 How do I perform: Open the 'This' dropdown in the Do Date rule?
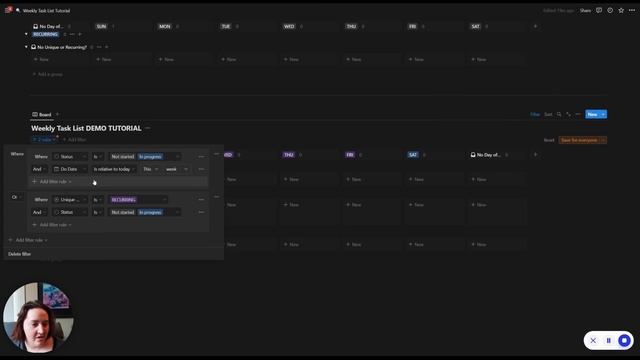point(151,169)
